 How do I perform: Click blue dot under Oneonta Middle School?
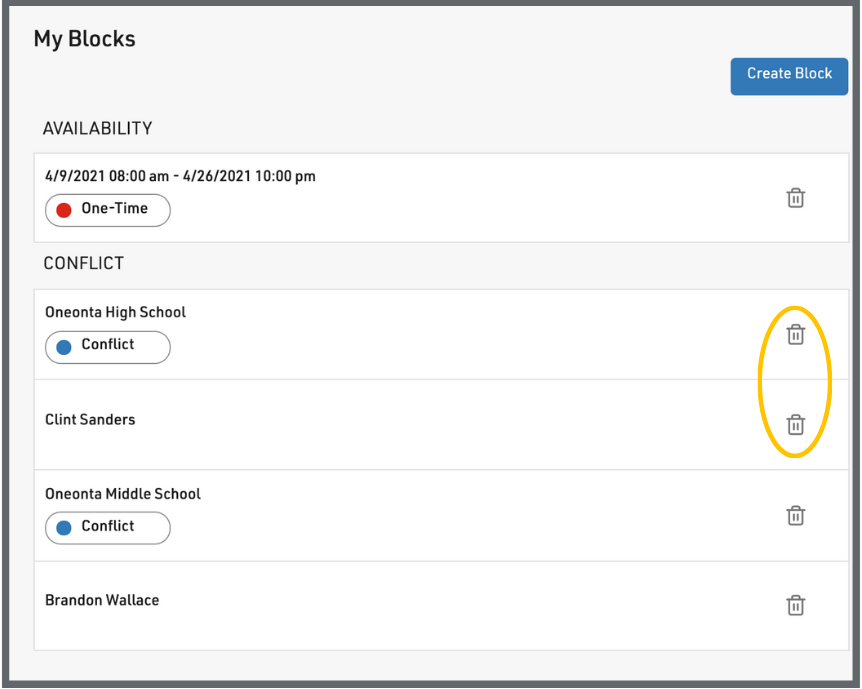64,528
